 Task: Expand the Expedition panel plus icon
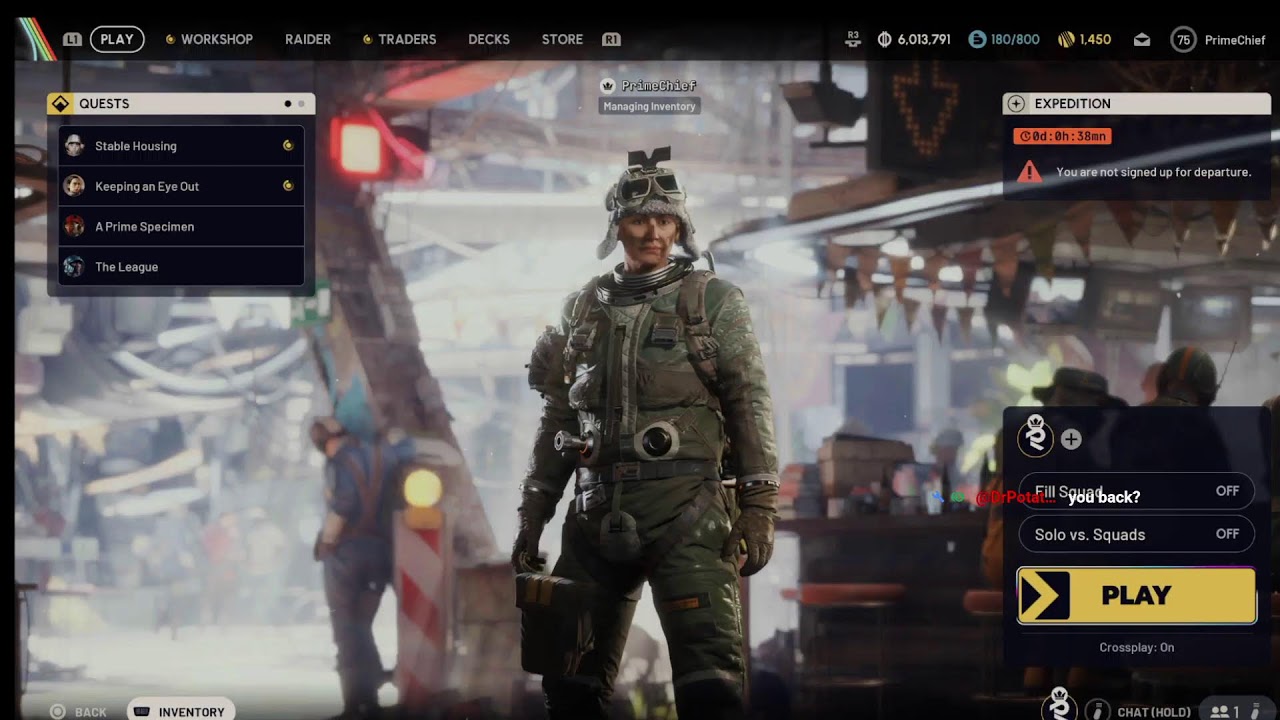tap(1016, 104)
